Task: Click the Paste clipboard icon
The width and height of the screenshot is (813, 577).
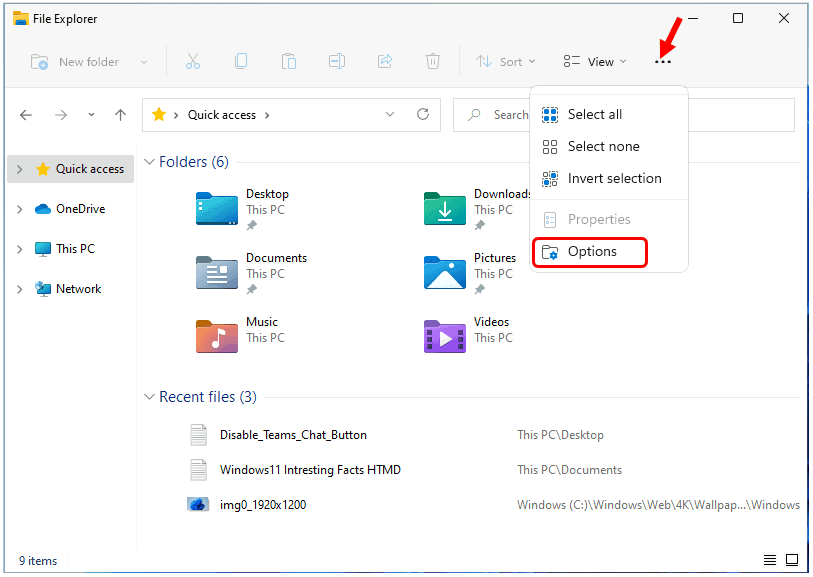Action: point(289,62)
